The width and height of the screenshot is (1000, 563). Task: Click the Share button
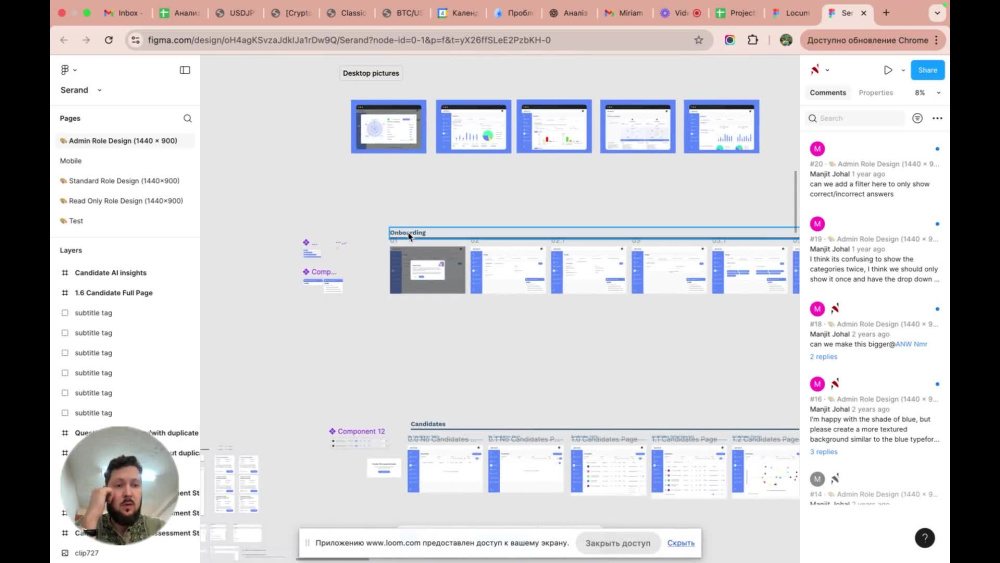point(927,70)
